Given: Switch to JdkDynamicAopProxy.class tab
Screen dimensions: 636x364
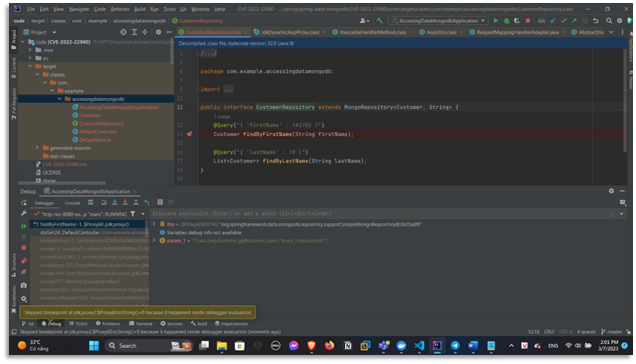Looking at the screenshot, I should pos(290,32).
